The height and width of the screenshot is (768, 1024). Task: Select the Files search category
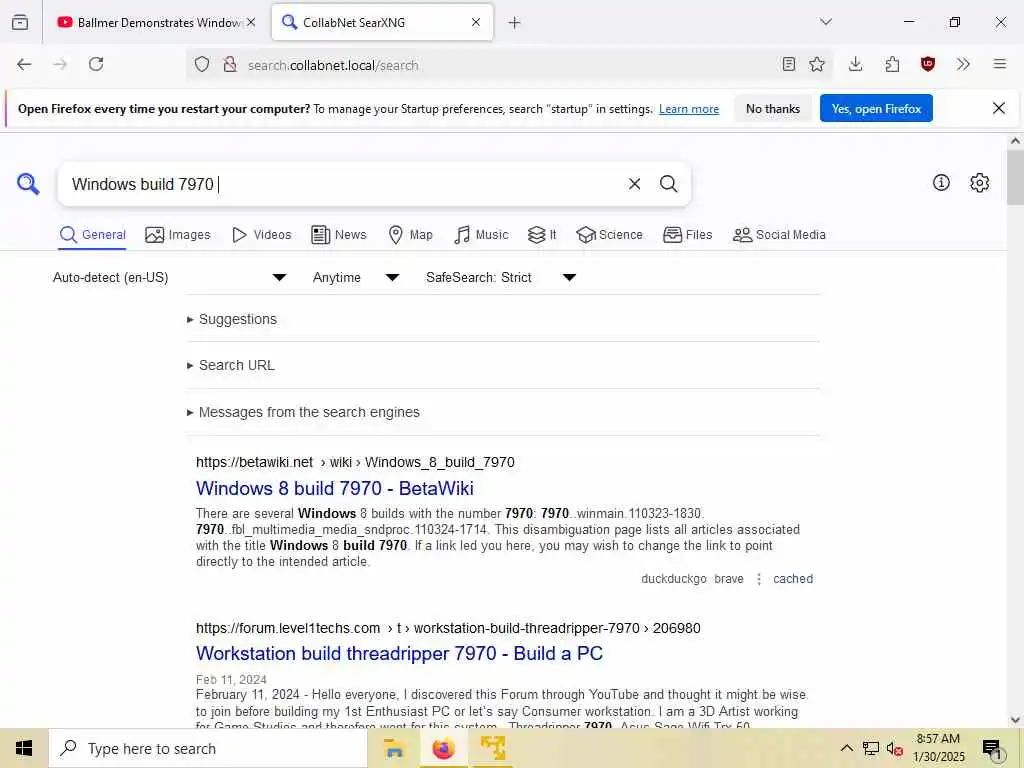pyautogui.click(x=687, y=234)
